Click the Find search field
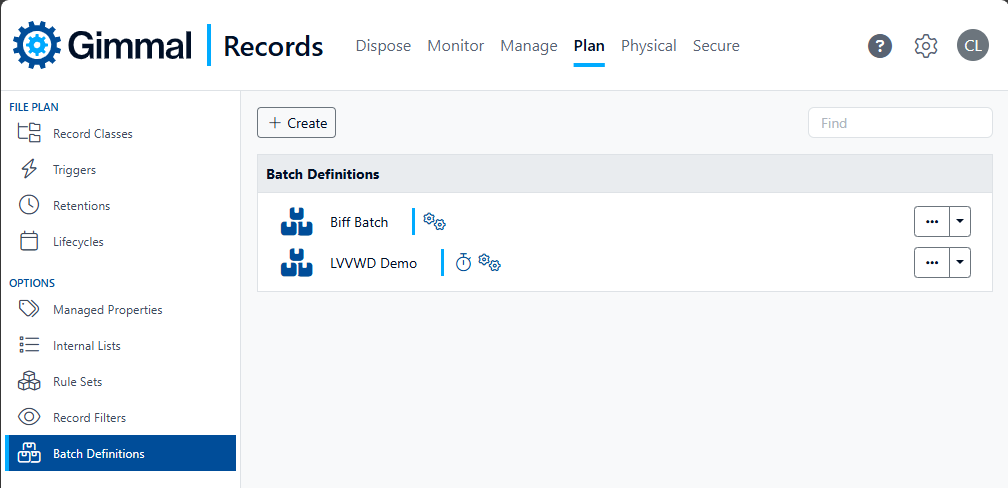1008x488 pixels. (899, 123)
